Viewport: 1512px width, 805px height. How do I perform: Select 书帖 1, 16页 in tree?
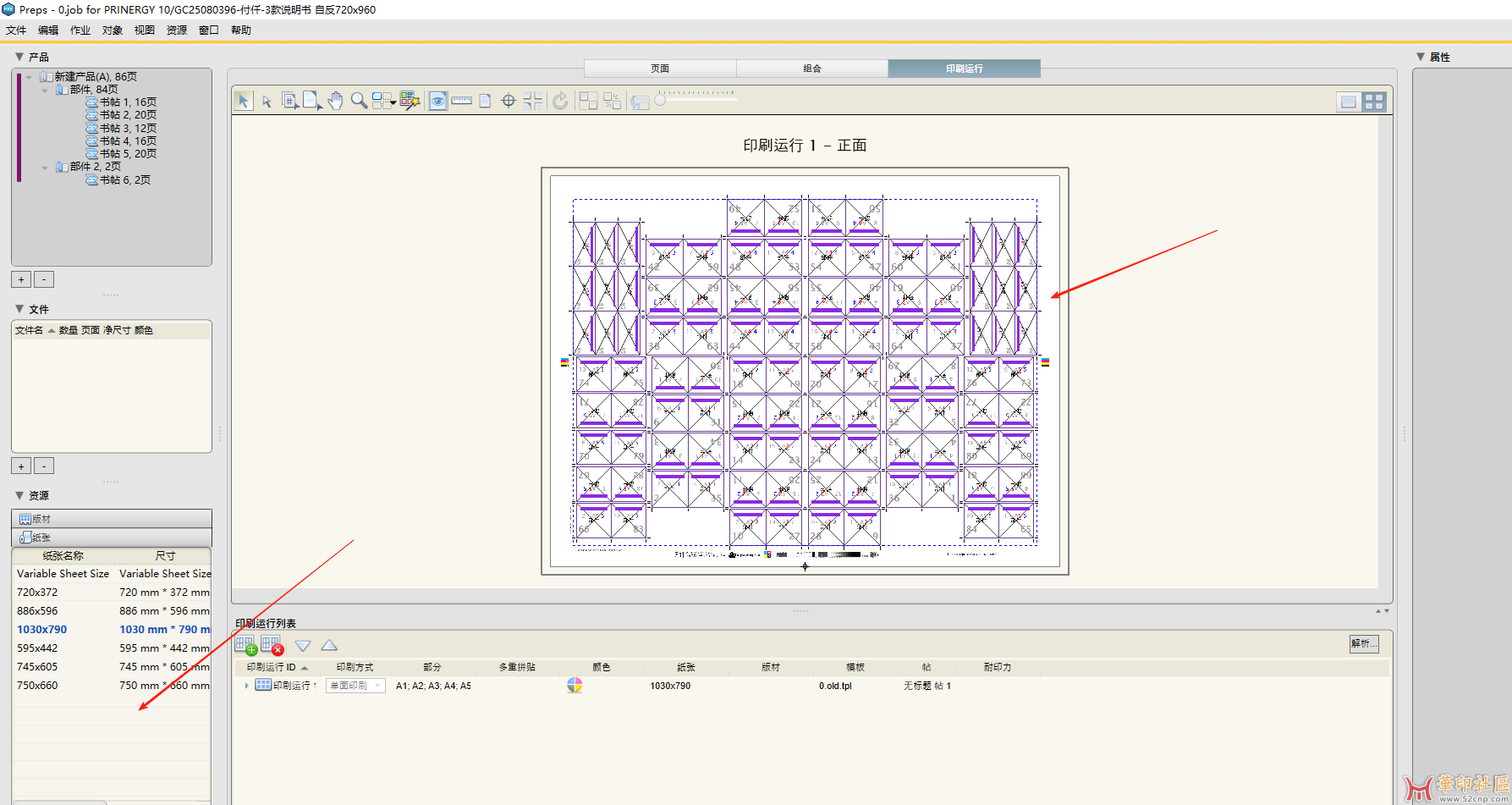point(121,102)
